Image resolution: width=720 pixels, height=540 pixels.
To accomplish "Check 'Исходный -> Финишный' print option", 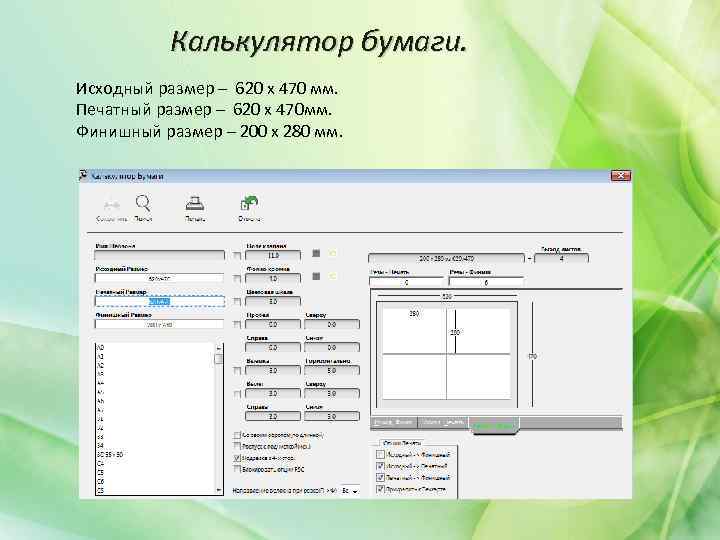I will (x=380, y=455).
